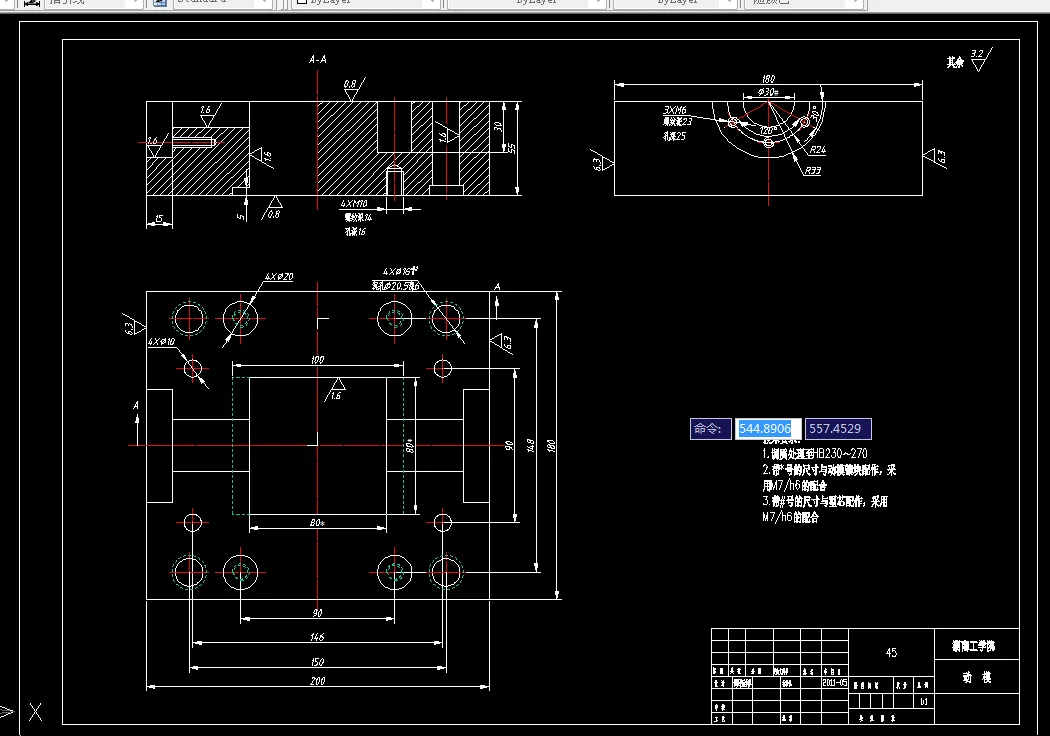Select the material 45 title block cell
This screenshot has width=1050, height=736.
(891, 652)
